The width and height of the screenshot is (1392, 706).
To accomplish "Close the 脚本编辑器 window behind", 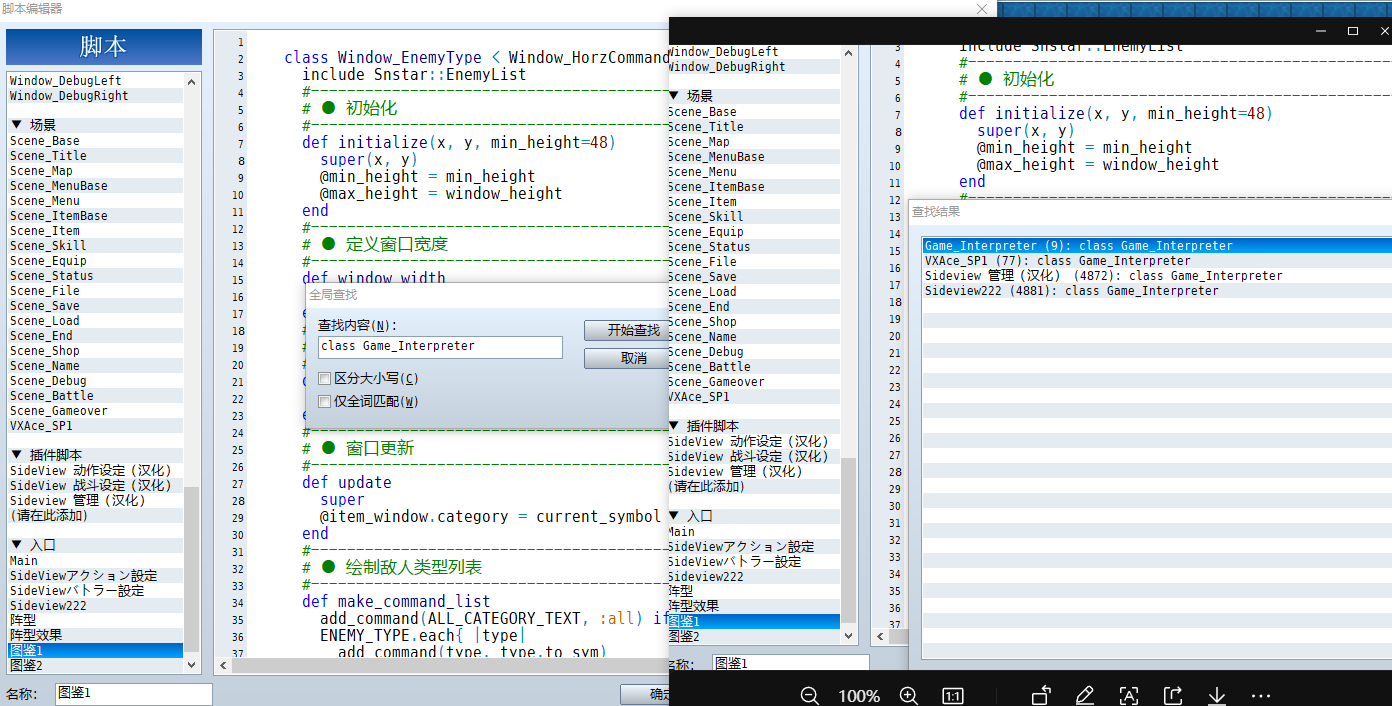I will (982, 8).
